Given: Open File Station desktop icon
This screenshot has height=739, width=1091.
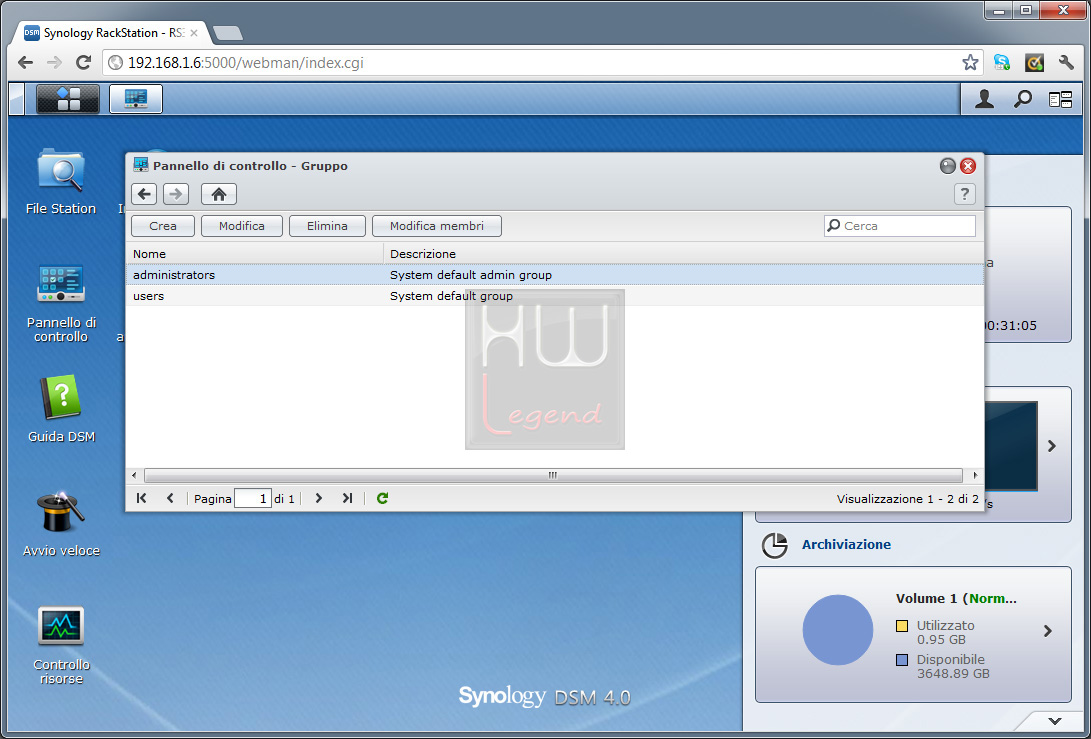Looking at the screenshot, I should (61, 181).
